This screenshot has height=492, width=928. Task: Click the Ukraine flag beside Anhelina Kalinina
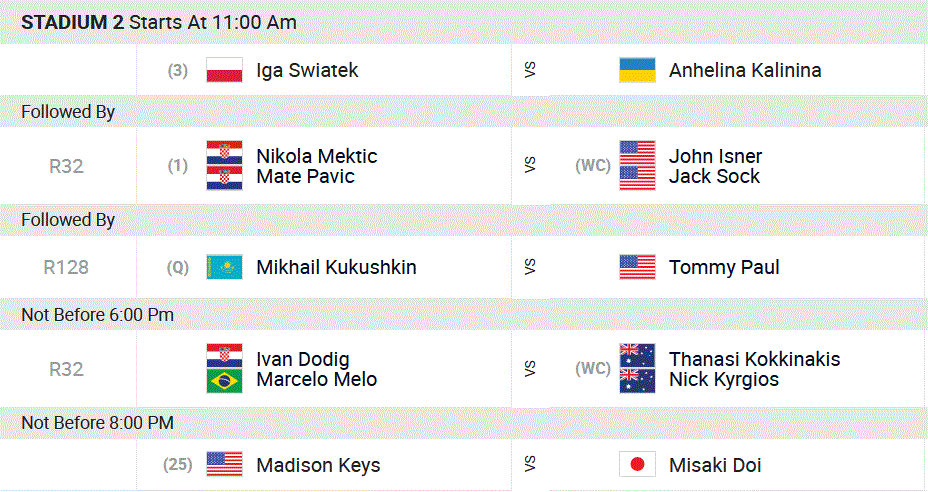[637, 70]
